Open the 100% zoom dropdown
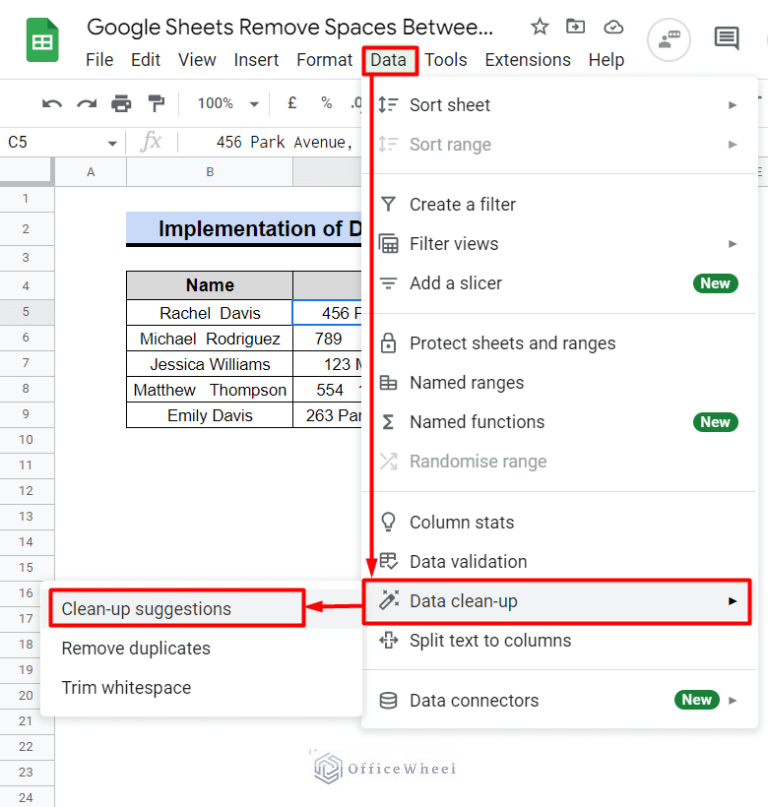This screenshot has height=807, width=768. click(x=227, y=103)
